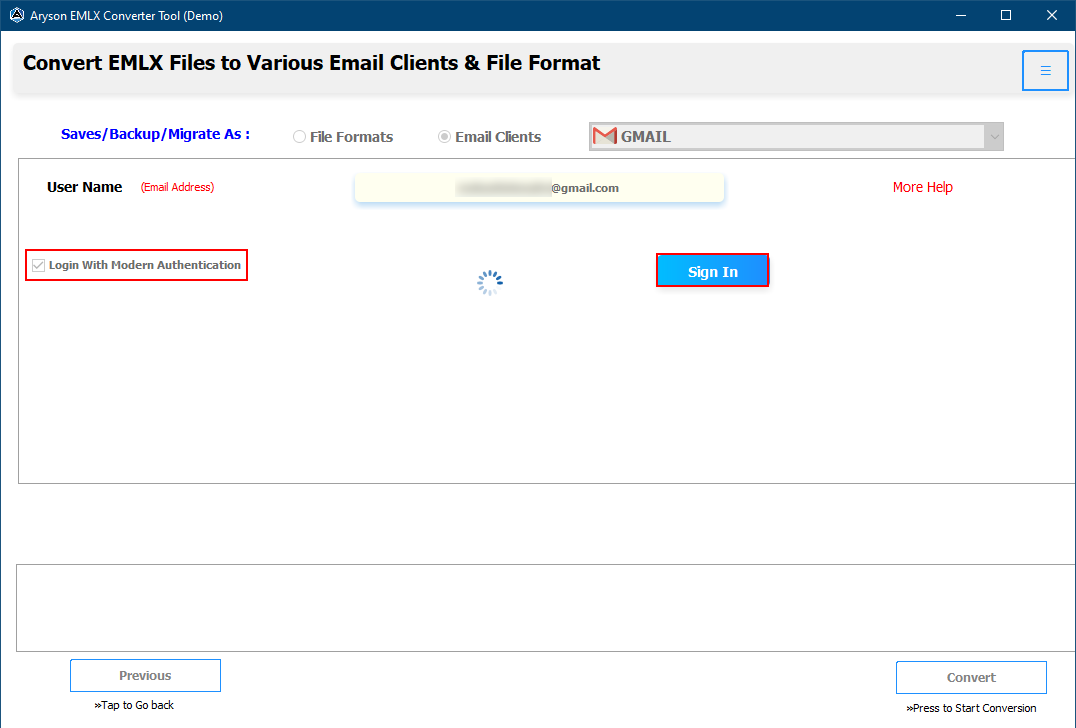Click the Convert button

pyautogui.click(x=971, y=677)
